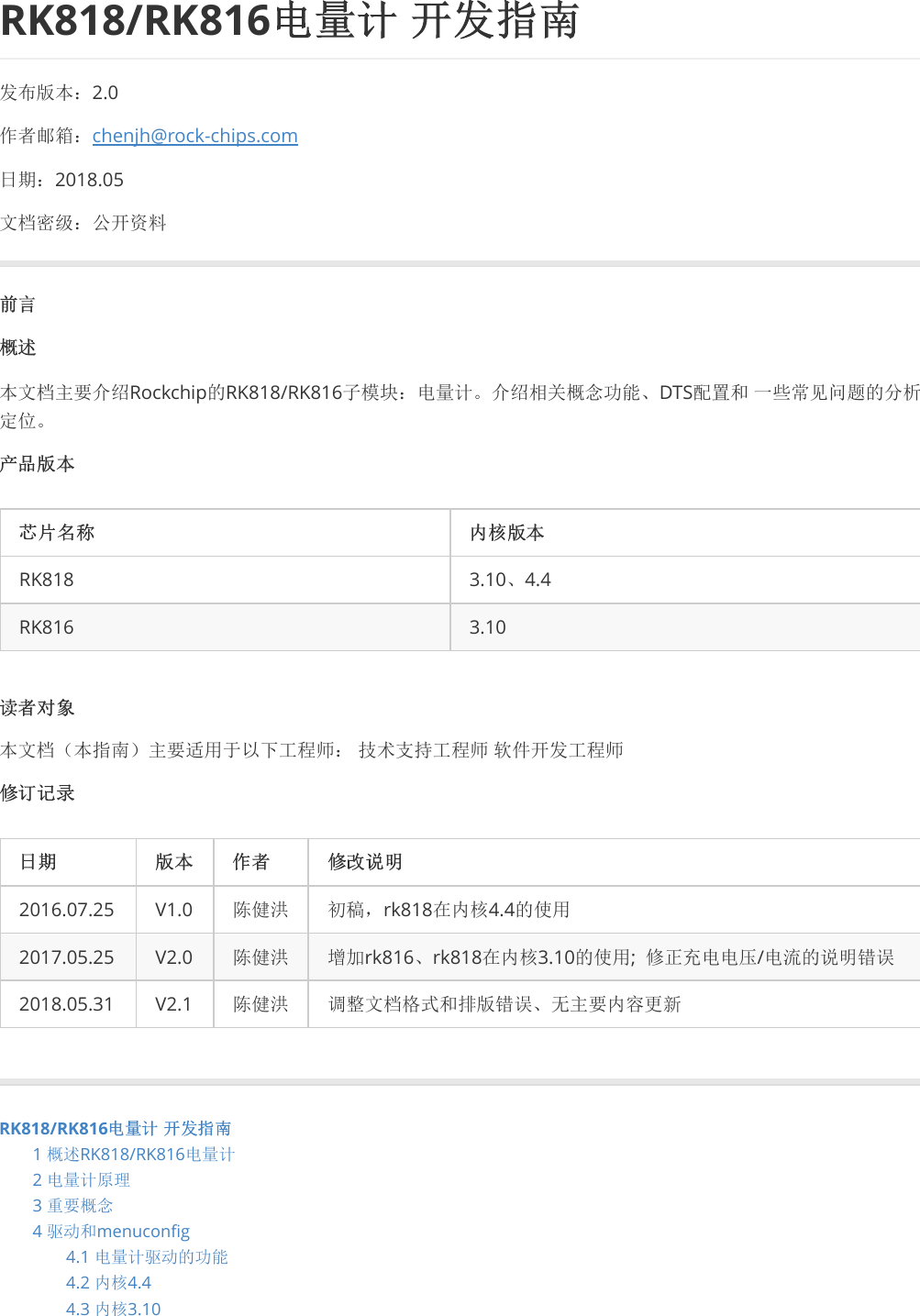Go to section 4.1 电量计驱动的功能
Image resolution: width=920 pixels, height=1316 pixels.
(147, 1256)
